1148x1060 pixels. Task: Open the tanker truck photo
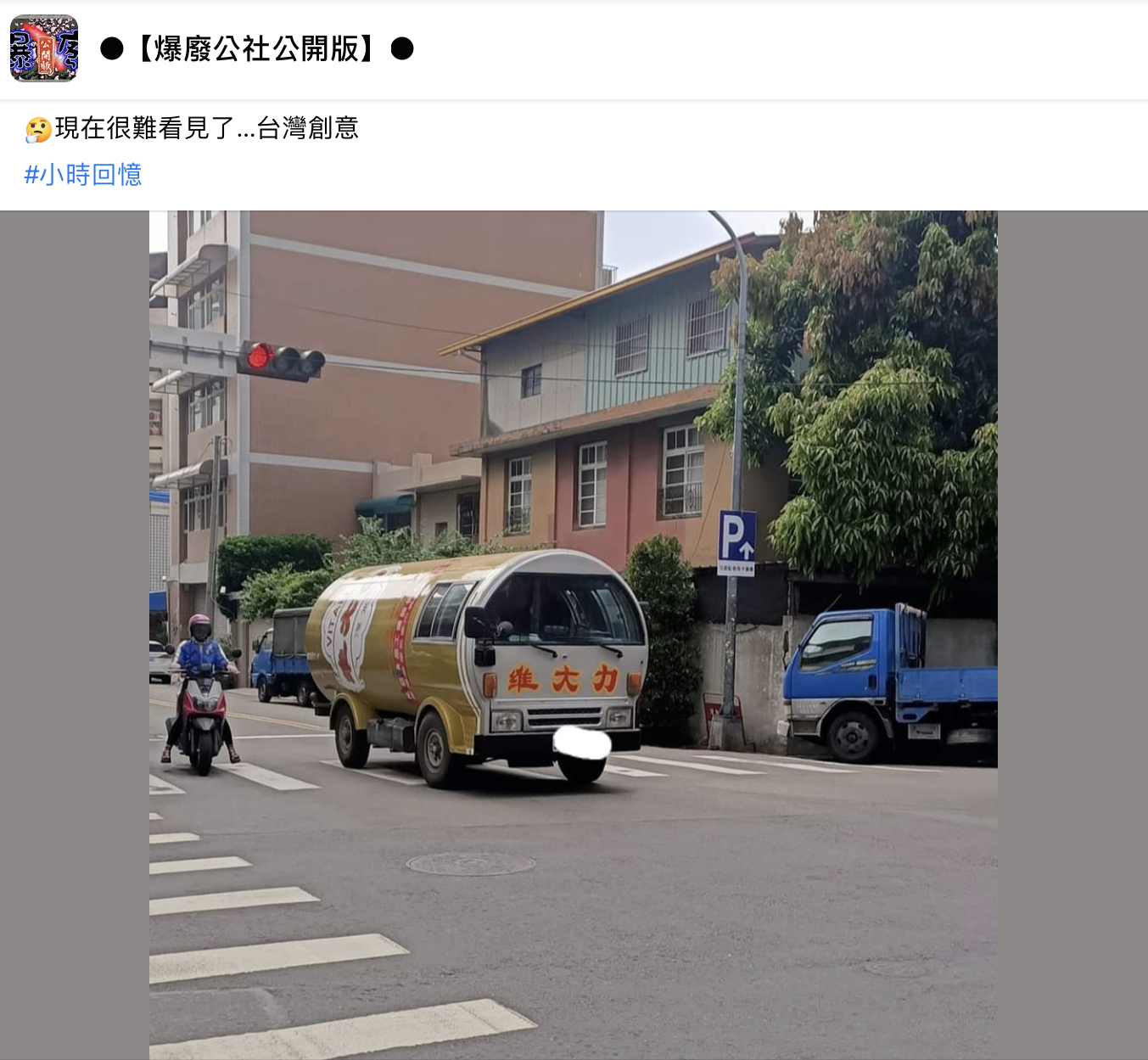574,635
